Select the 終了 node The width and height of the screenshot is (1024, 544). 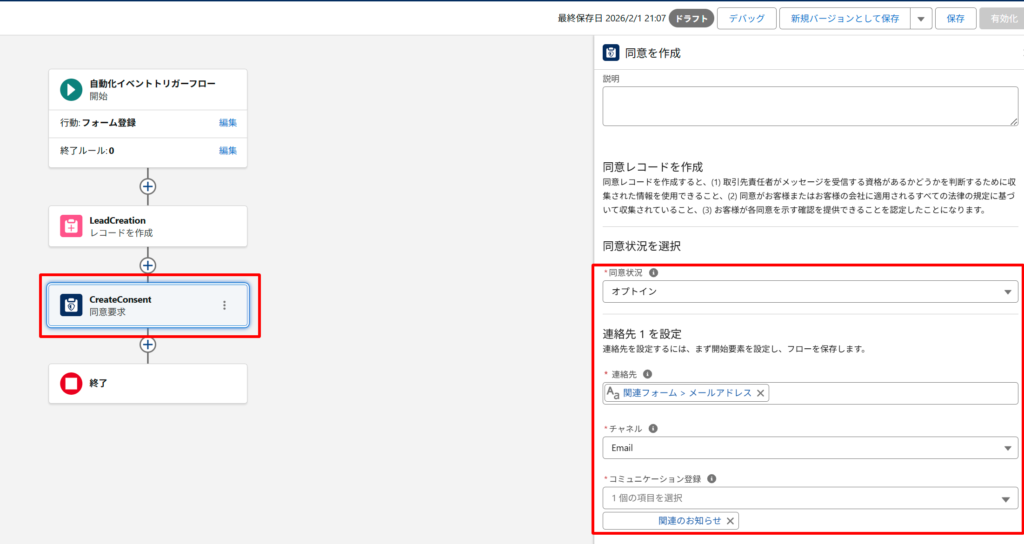pyautogui.click(x=148, y=383)
